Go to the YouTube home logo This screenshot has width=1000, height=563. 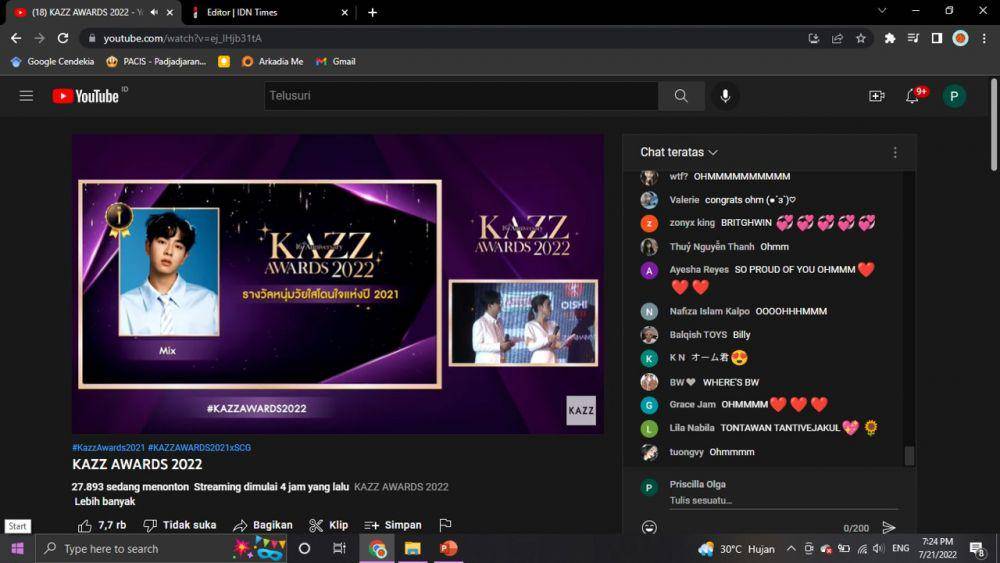86,96
